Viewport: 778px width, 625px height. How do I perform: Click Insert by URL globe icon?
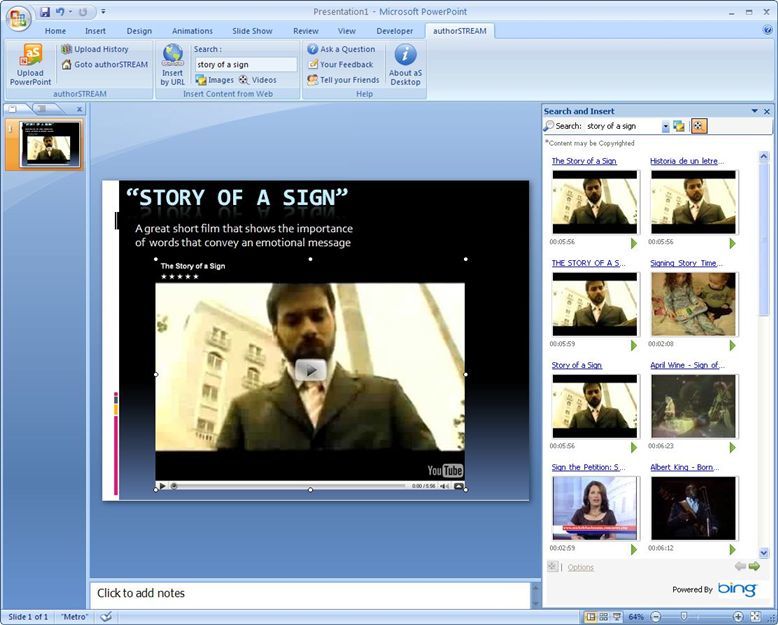[x=172, y=55]
